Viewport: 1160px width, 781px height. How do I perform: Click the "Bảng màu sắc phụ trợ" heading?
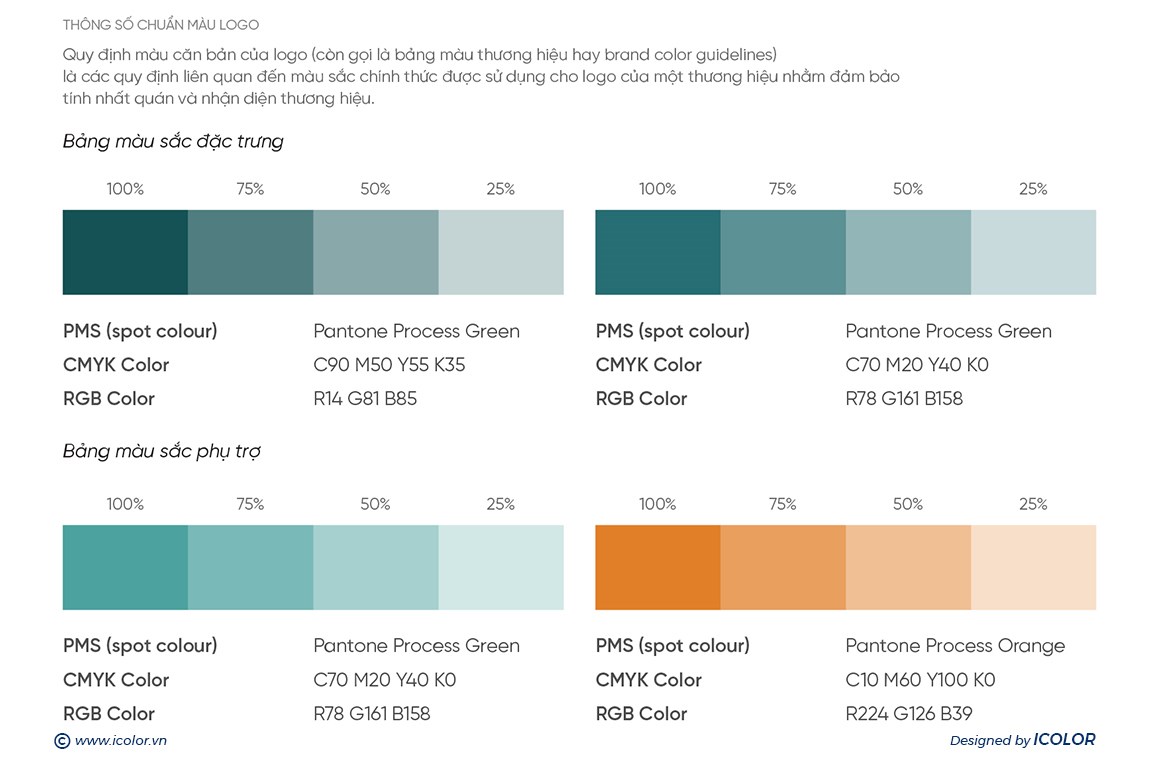161,452
